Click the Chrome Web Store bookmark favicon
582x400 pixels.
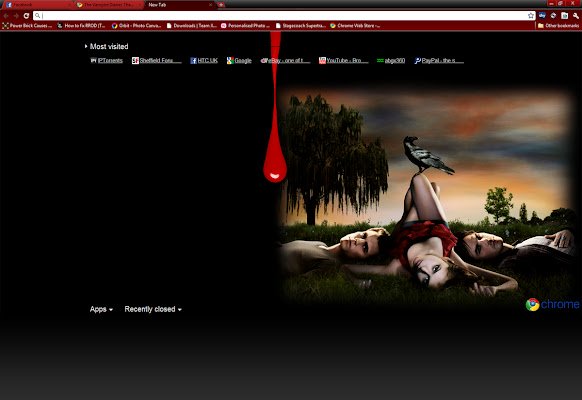333,26
